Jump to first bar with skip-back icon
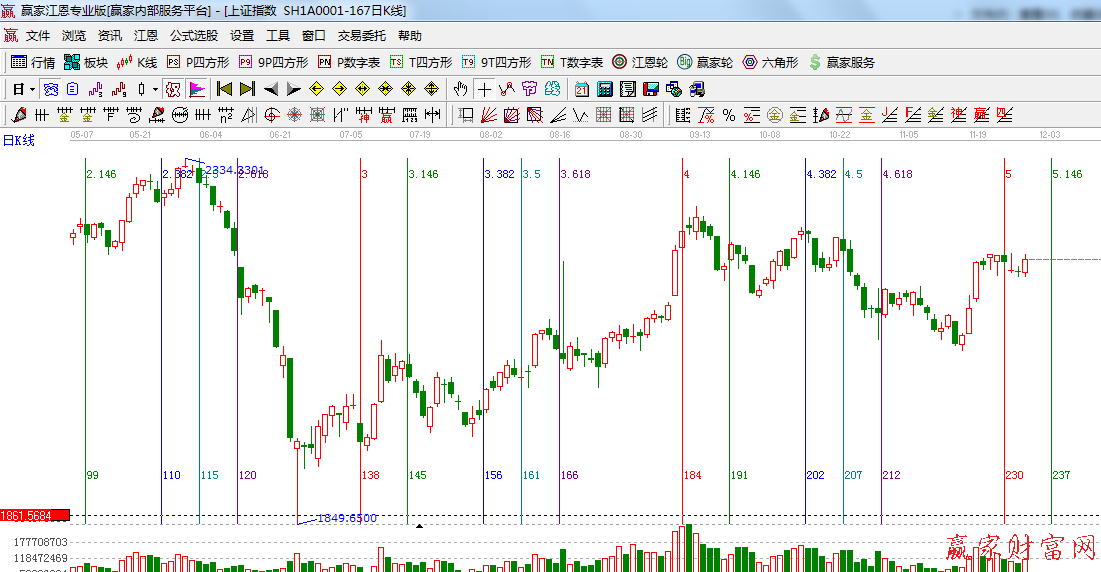This screenshot has width=1101, height=572. pyautogui.click(x=224, y=89)
